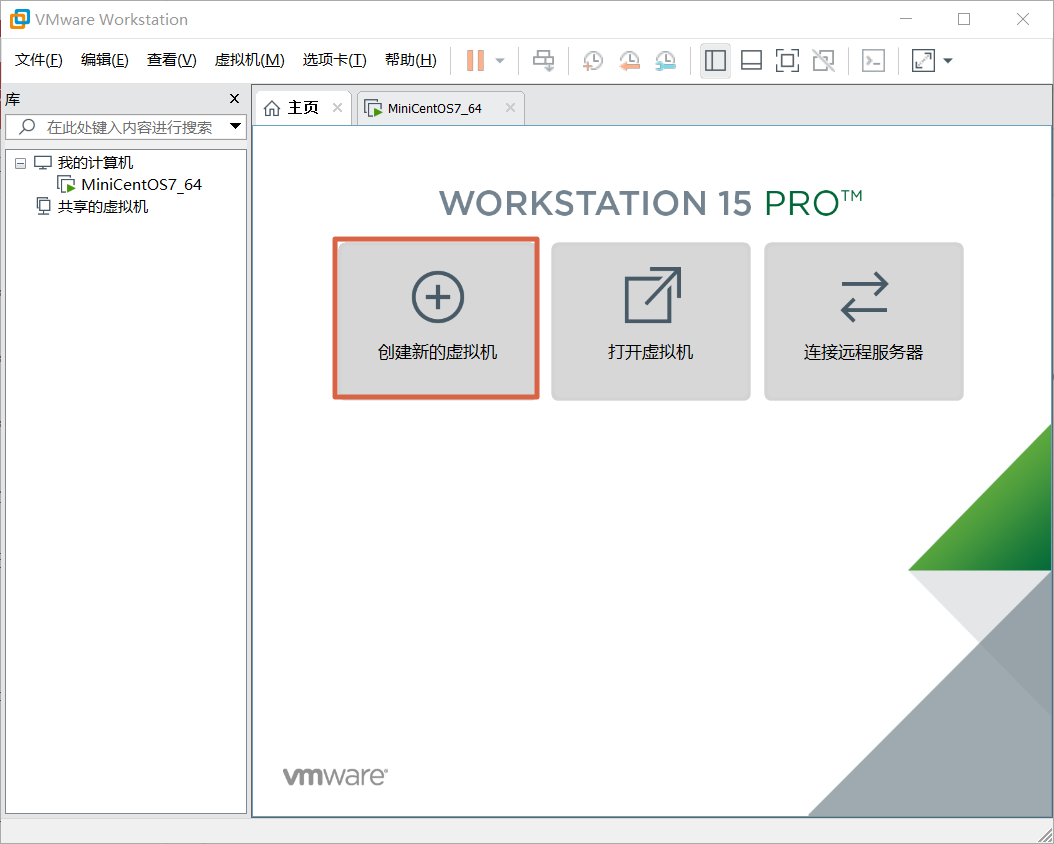Open the 虚拟机(M) menu
1054x844 pixels.
pos(249,60)
